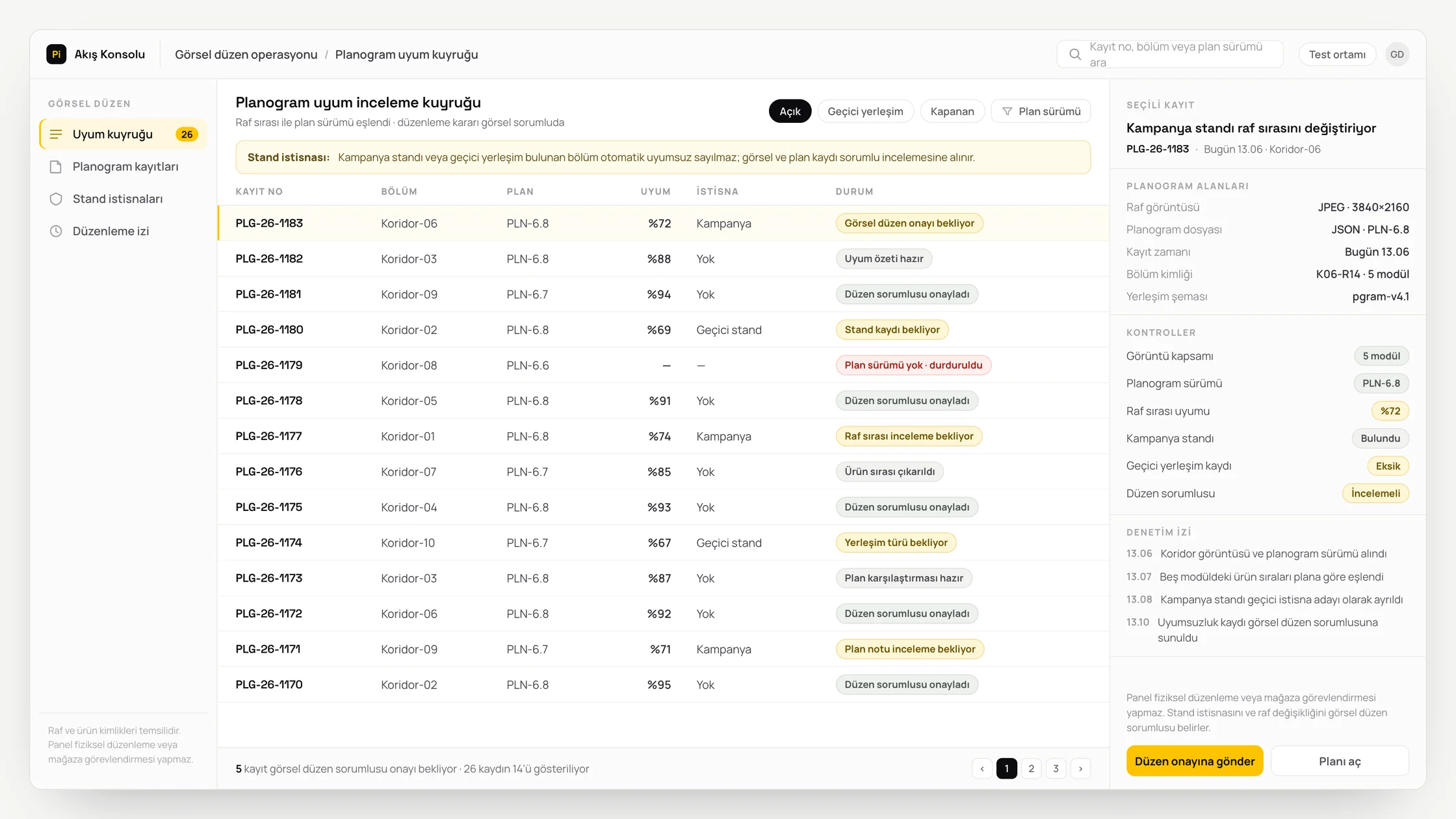Select record PLG-26-1182
Image resolution: width=1456 pixels, height=819 pixels.
663,259
